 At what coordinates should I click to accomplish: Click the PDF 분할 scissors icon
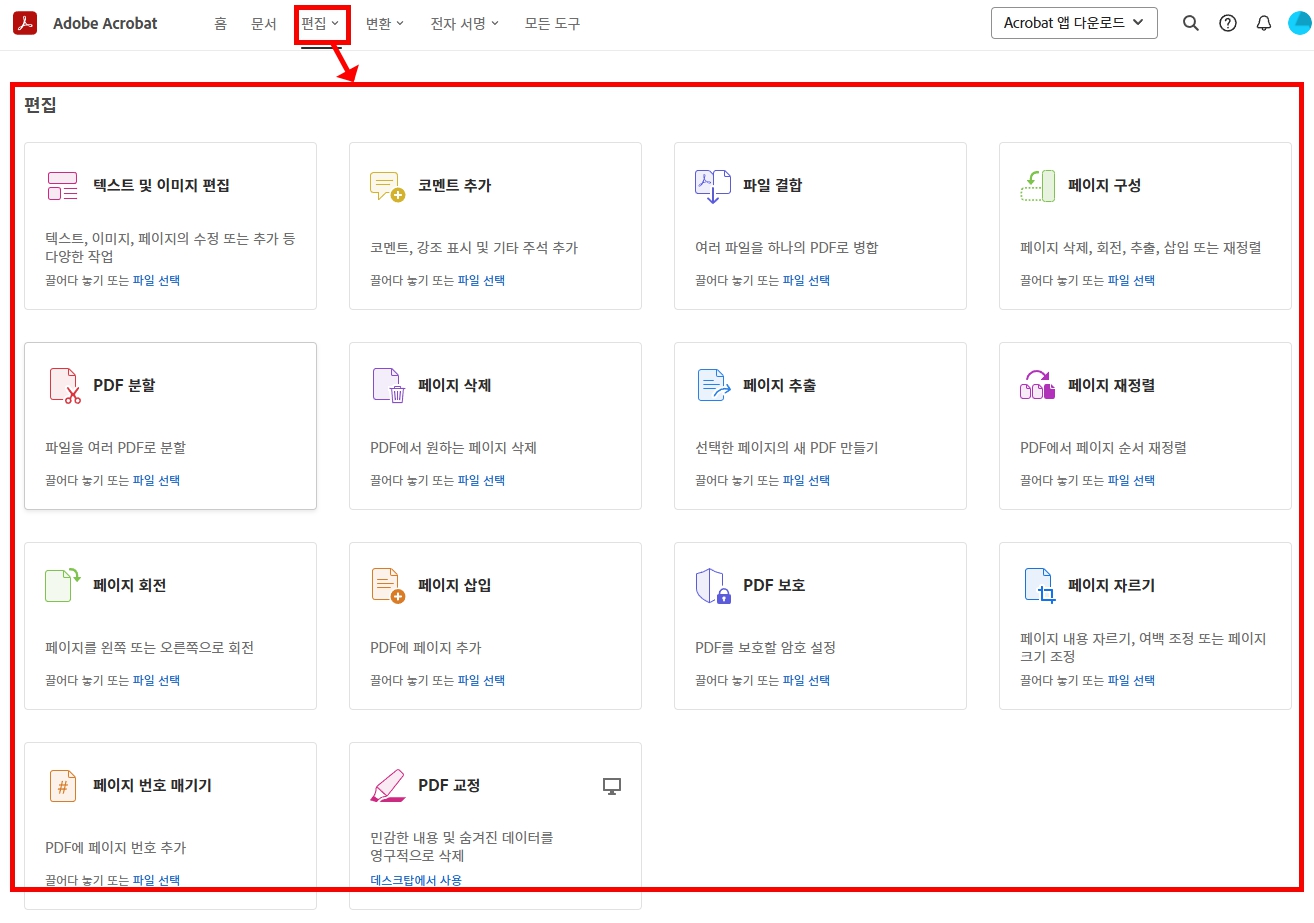pos(64,386)
